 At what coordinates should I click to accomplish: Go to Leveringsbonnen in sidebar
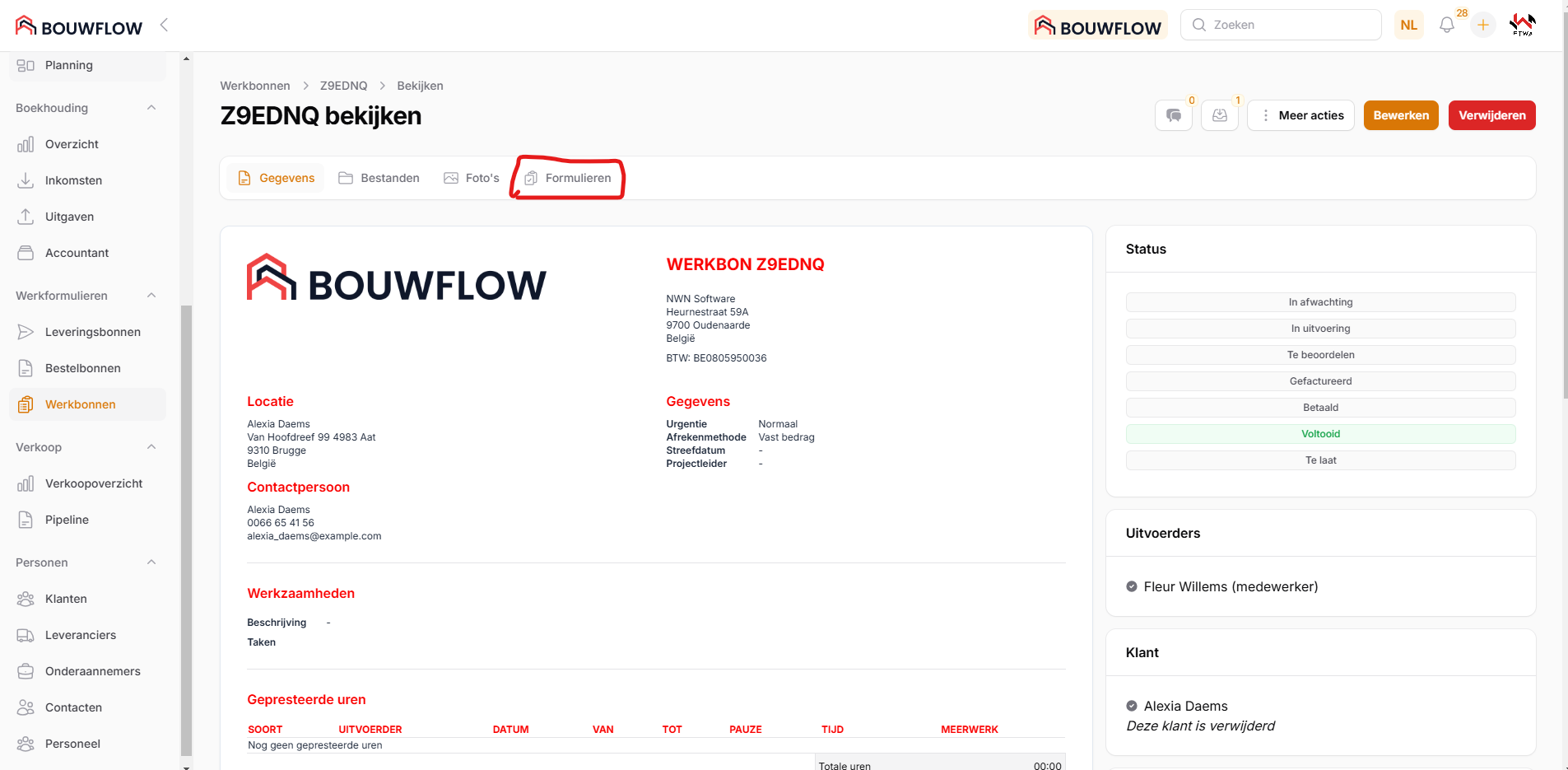[x=92, y=332]
